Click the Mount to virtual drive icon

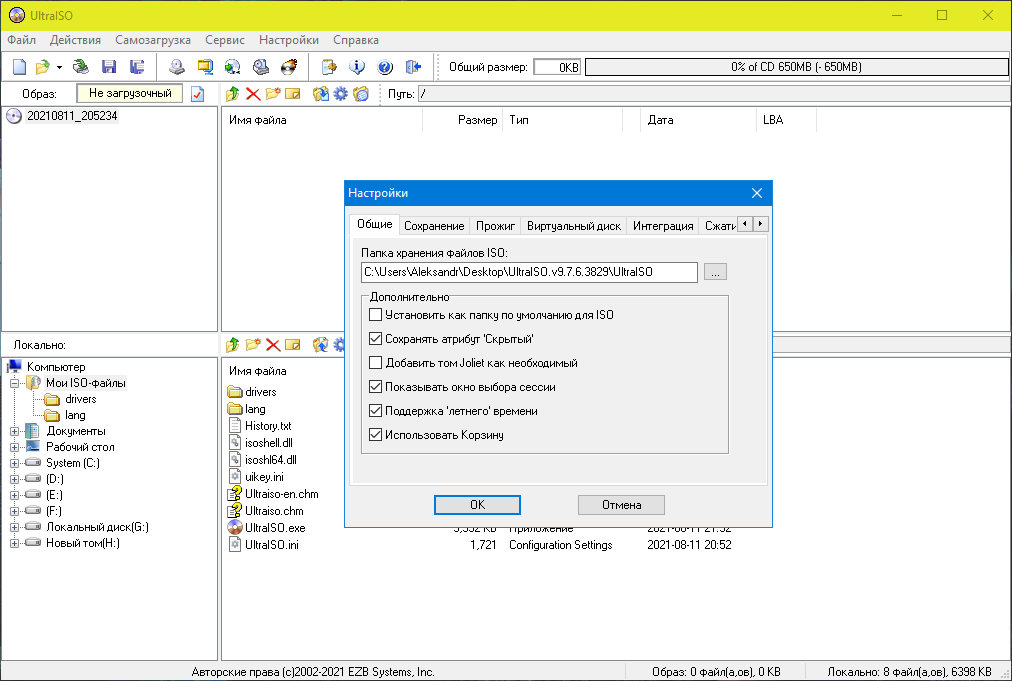[261, 66]
